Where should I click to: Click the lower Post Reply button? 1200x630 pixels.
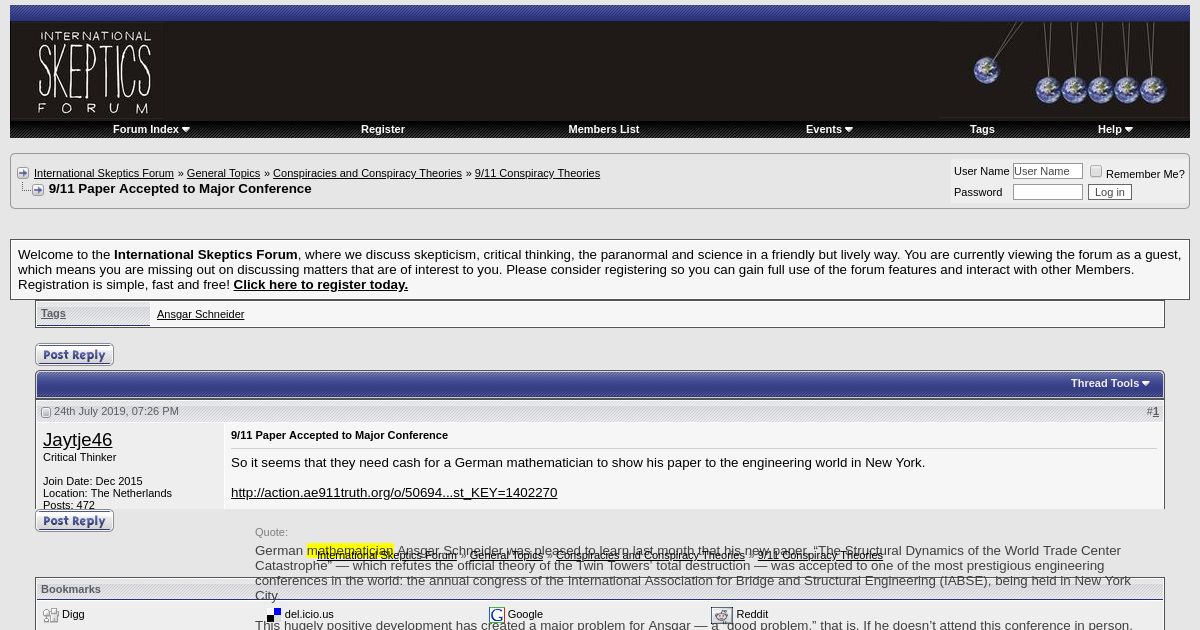click(x=75, y=521)
